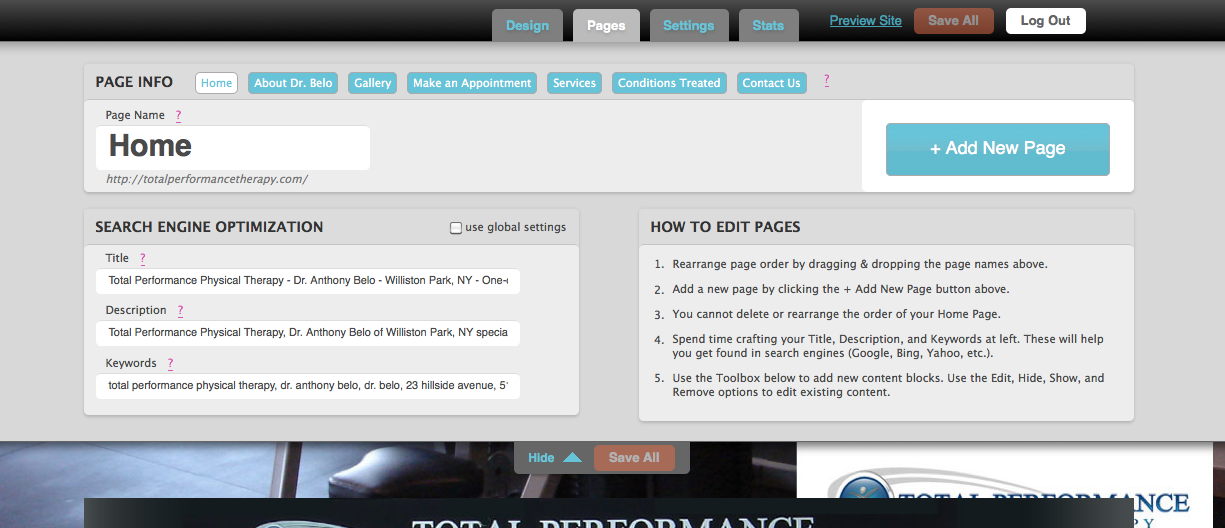1225x528 pixels.
Task: Edit the Page Name field showing Home
Action: coord(233,147)
